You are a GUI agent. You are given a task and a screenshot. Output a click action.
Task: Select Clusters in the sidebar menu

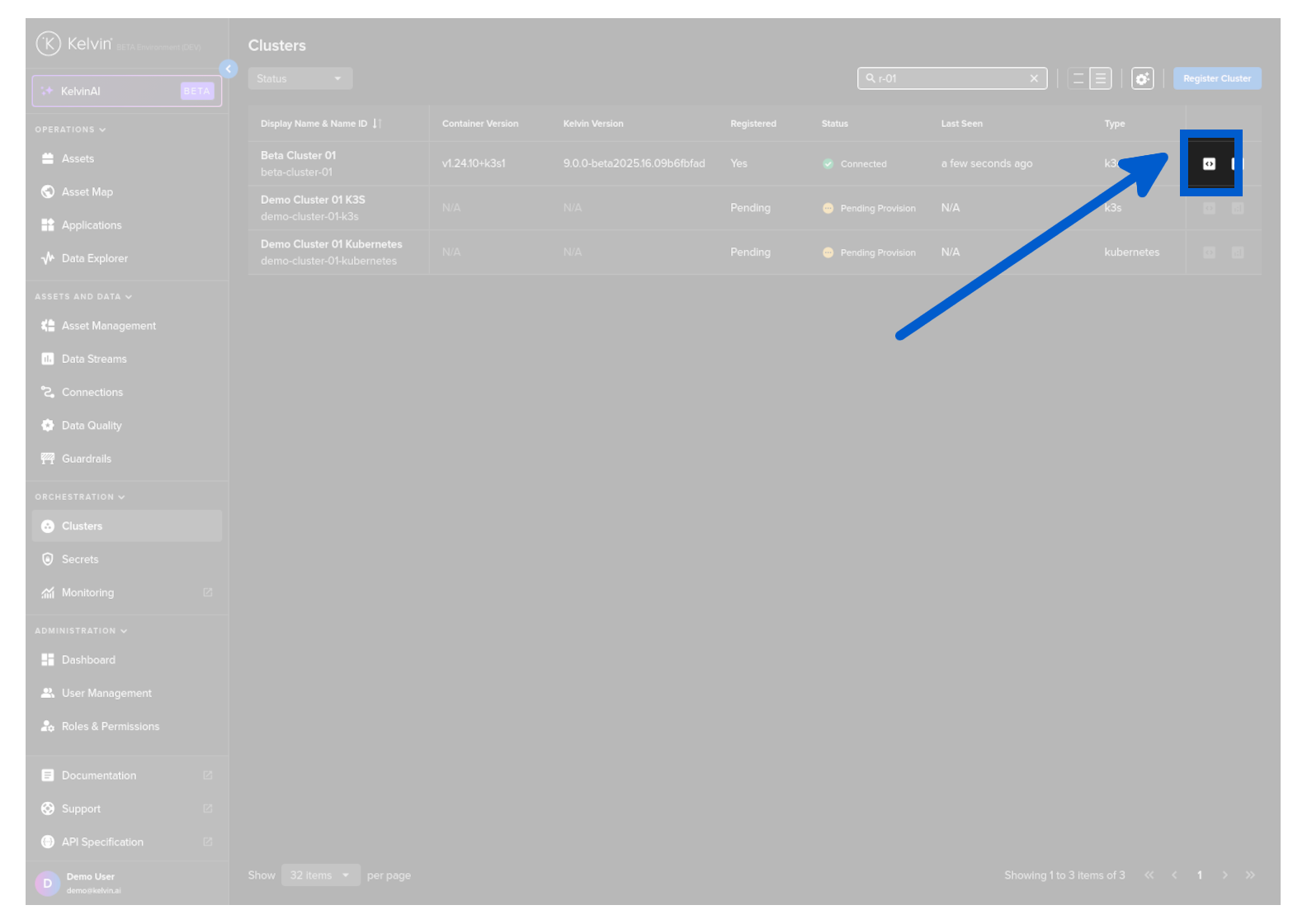[x=82, y=526]
